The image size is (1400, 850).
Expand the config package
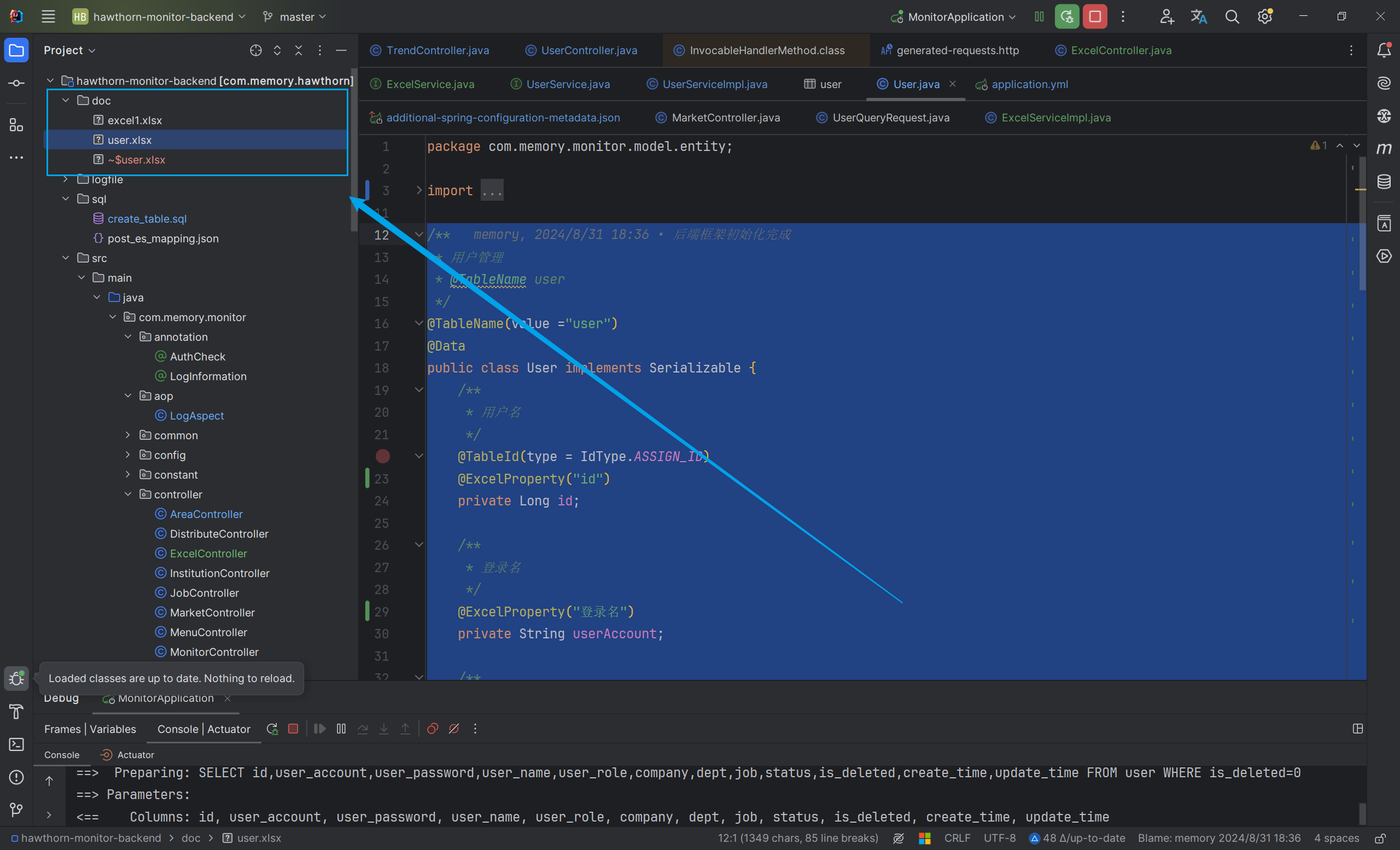point(129,455)
